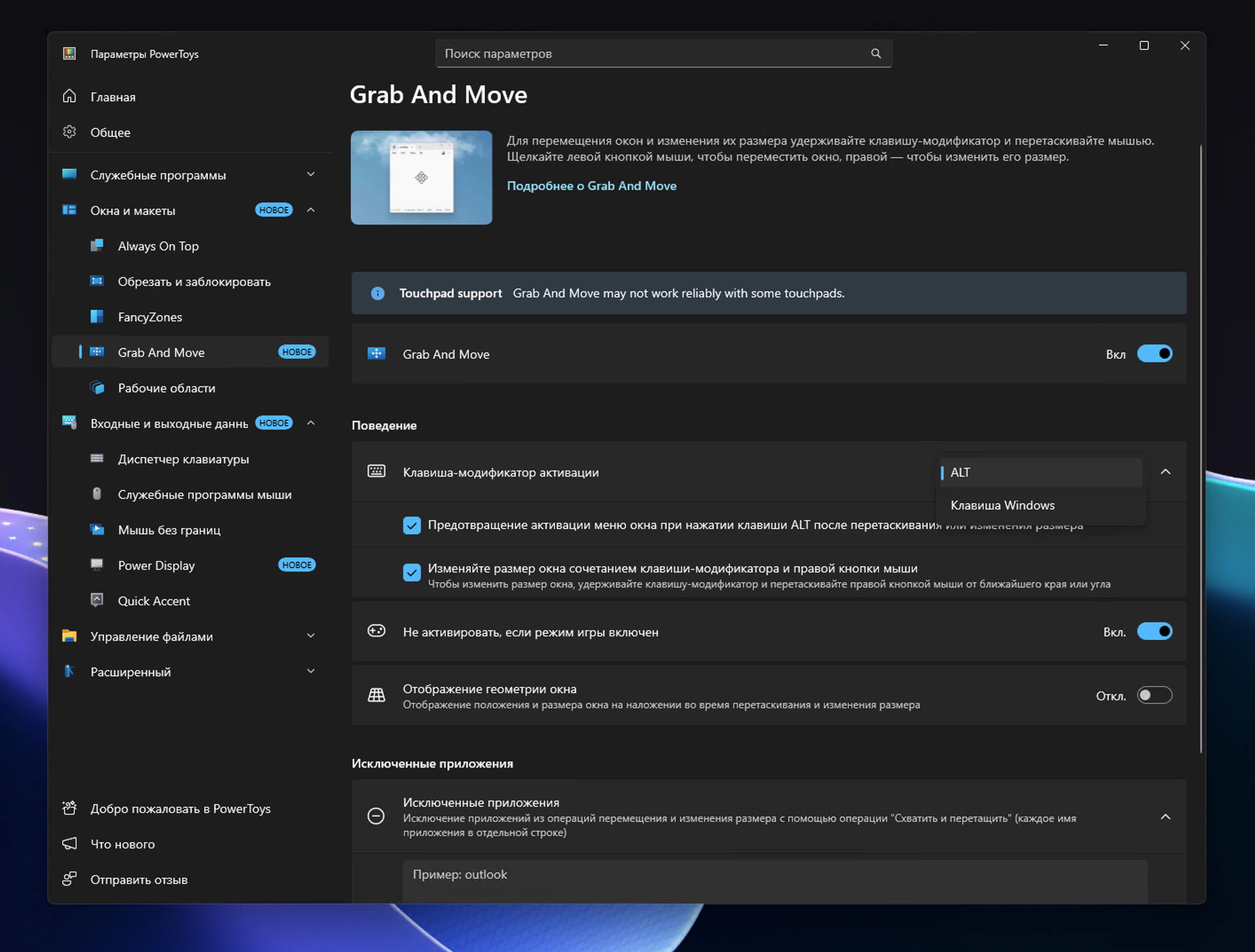The width and height of the screenshot is (1255, 952).
Task: Open Подробнее о Grab And Move link
Action: 591,186
